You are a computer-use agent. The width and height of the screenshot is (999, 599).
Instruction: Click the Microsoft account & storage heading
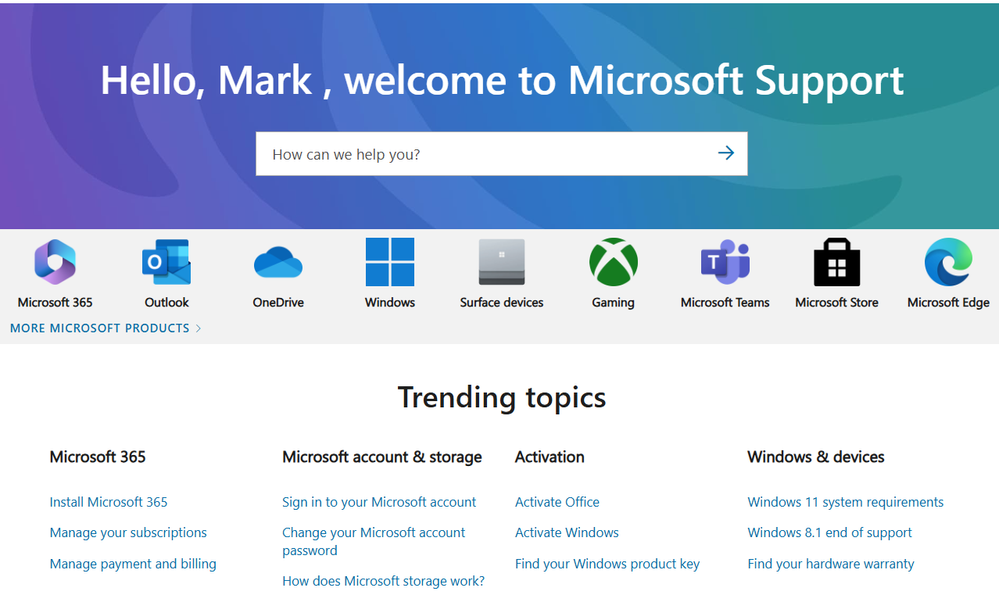coord(382,457)
